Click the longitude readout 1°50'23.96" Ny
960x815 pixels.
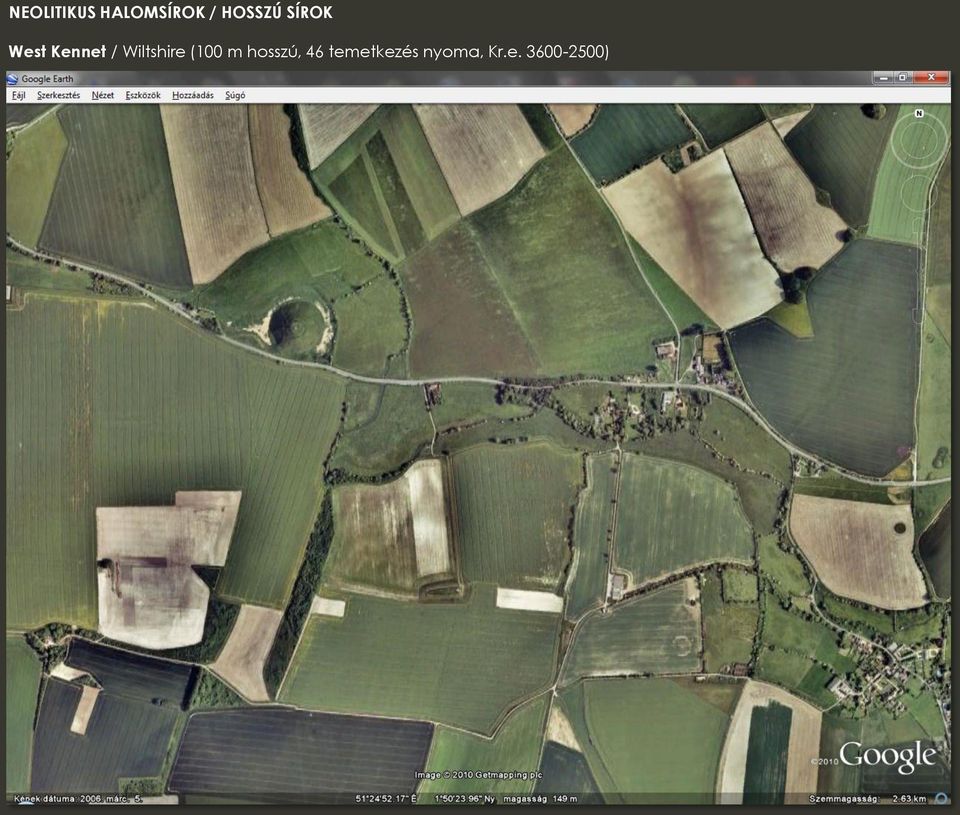pyautogui.click(x=465, y=798)
